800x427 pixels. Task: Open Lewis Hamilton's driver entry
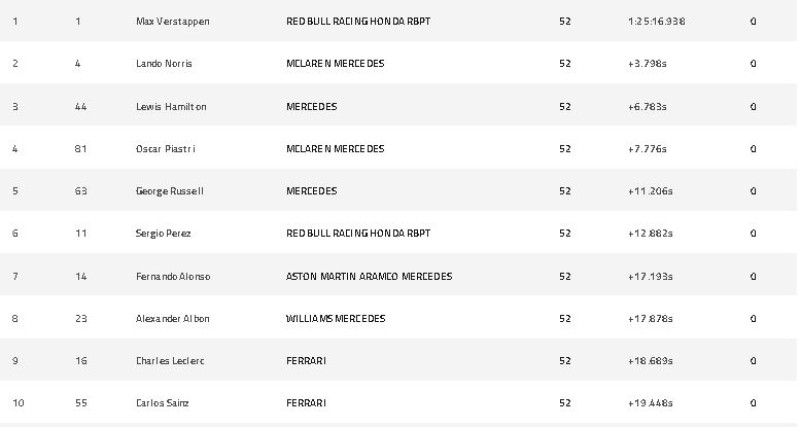click(171, 107)
